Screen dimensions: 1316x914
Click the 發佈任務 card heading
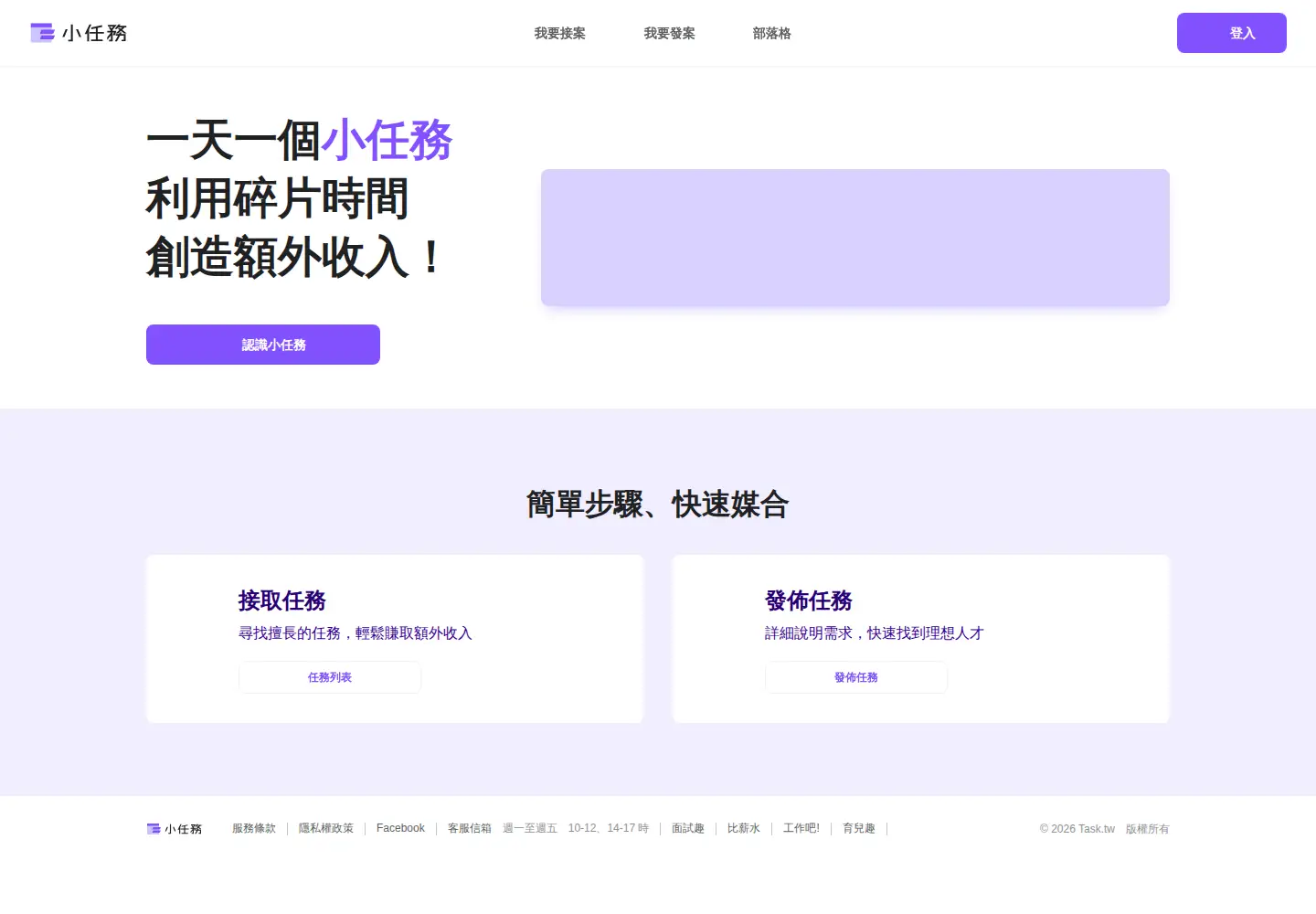809,600
